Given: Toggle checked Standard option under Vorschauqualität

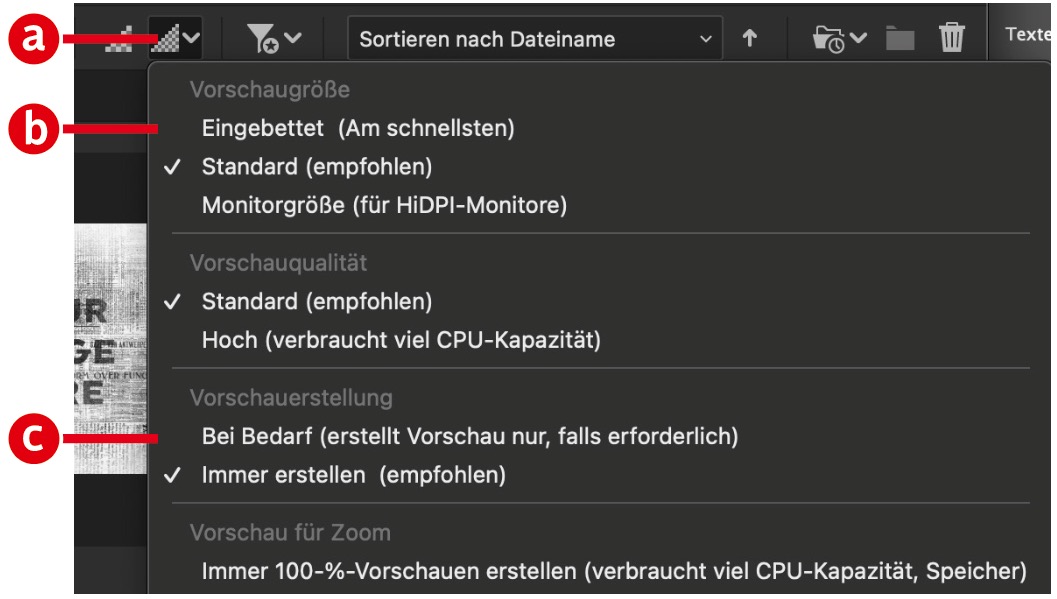Looking at the screenshot, I should click(316, 301).
